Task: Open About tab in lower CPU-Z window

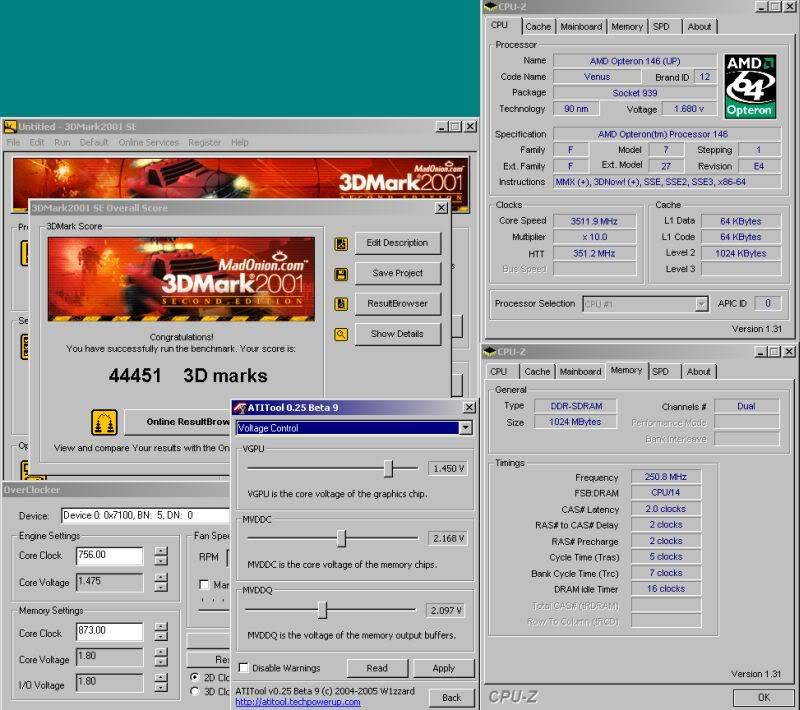Action: click(698, 372)
